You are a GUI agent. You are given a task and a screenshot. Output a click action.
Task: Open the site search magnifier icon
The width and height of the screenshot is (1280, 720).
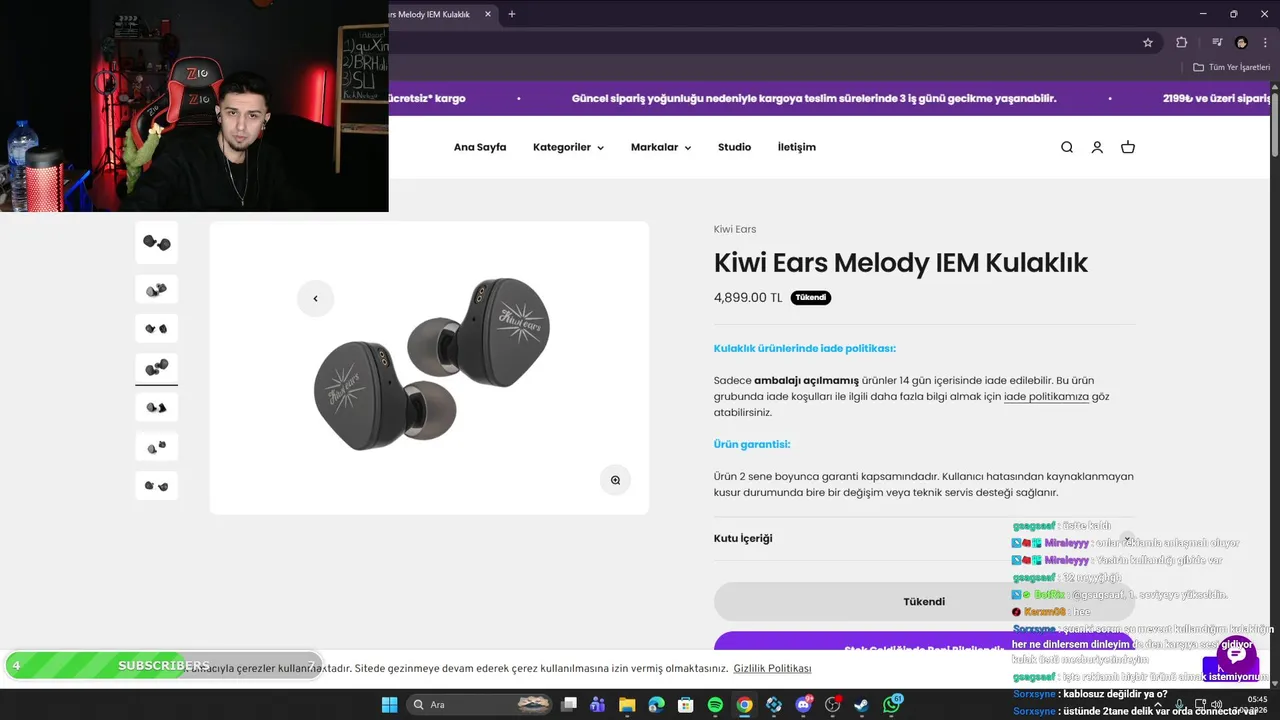pos(1067,147)
